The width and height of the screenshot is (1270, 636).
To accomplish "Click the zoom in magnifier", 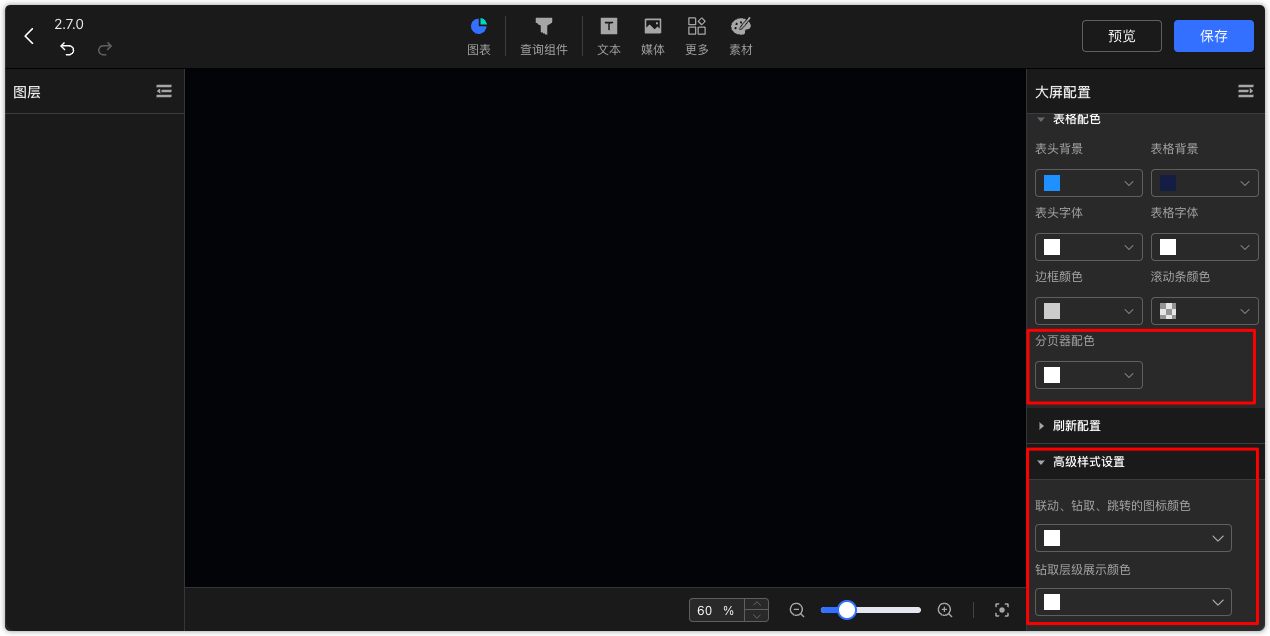I will point(945,610).
